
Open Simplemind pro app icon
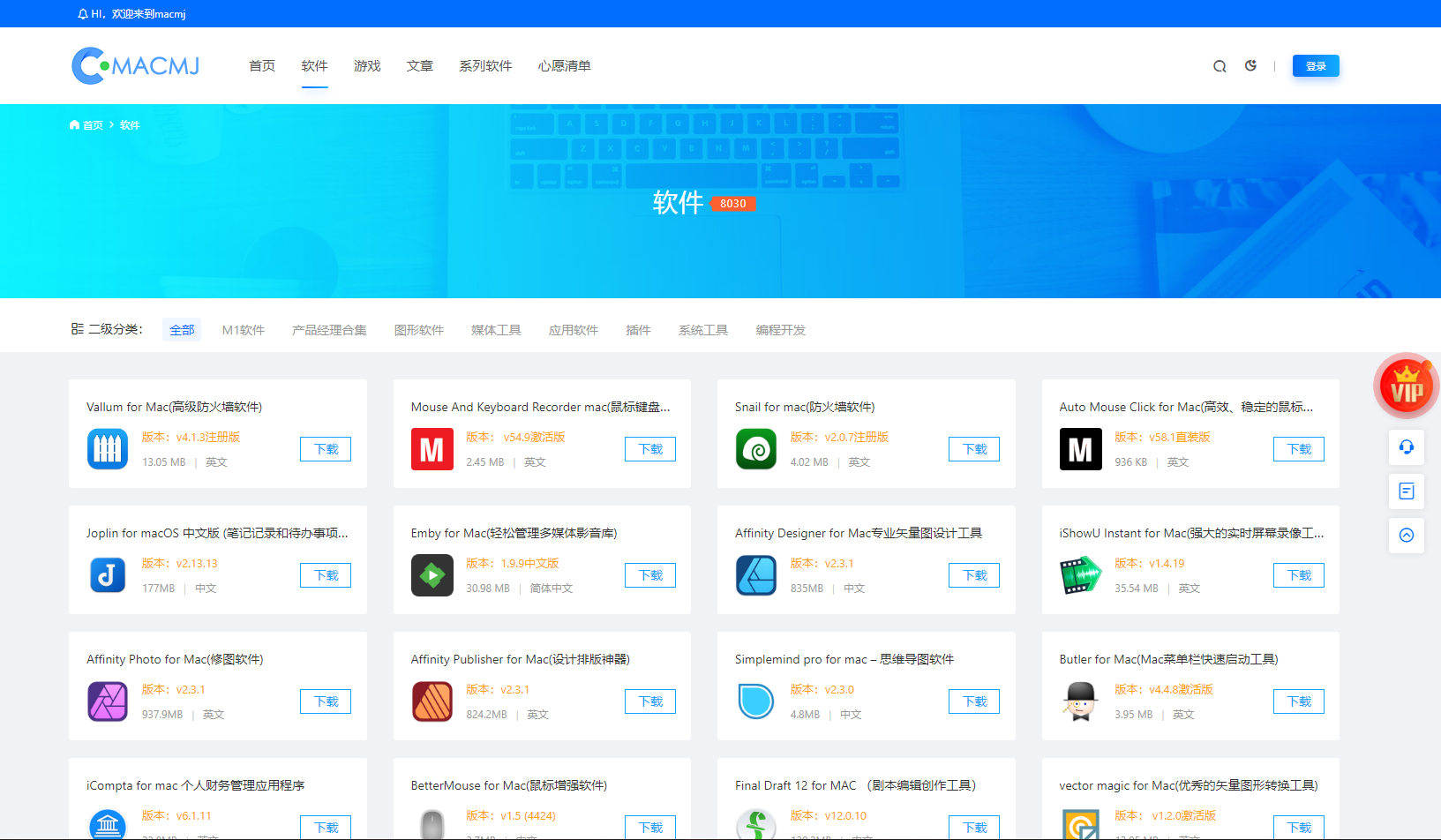click(756, 701)
